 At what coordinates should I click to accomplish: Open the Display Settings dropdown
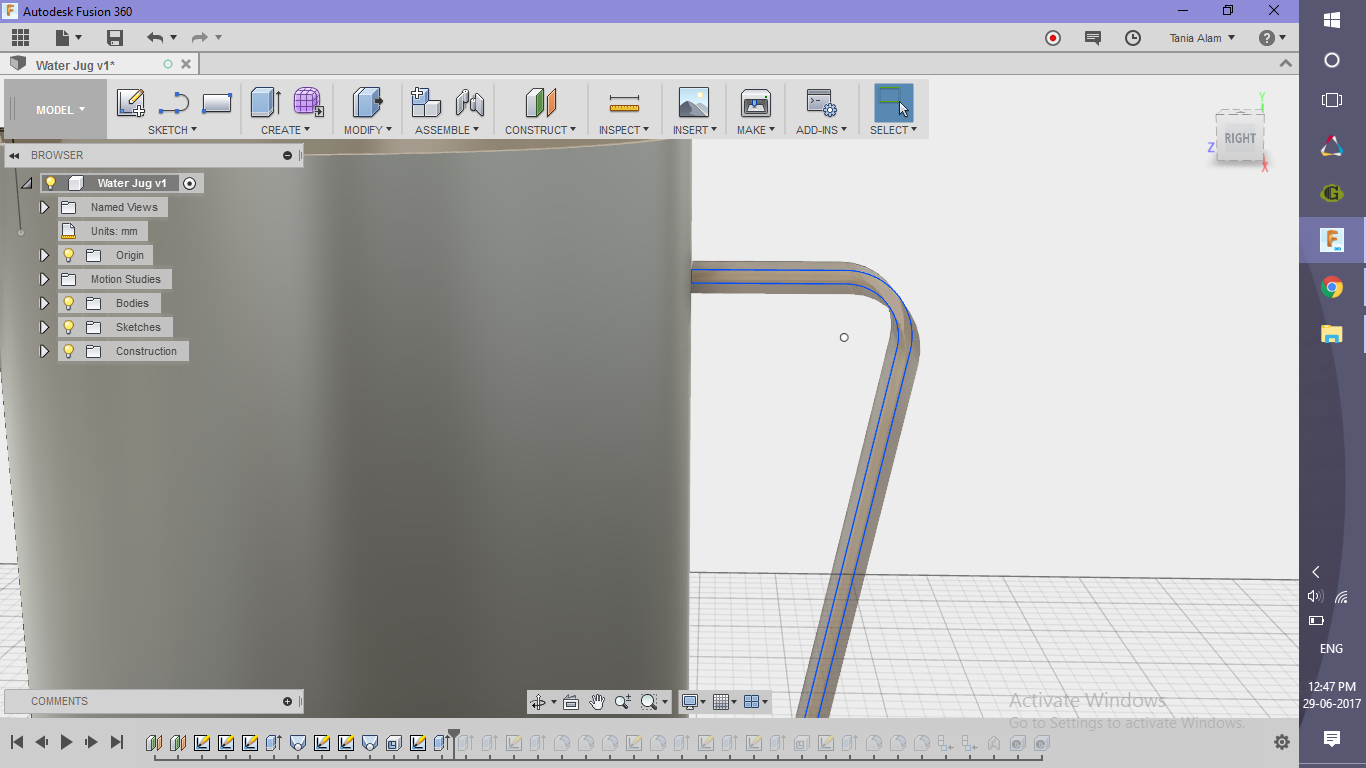pos(692,702)
